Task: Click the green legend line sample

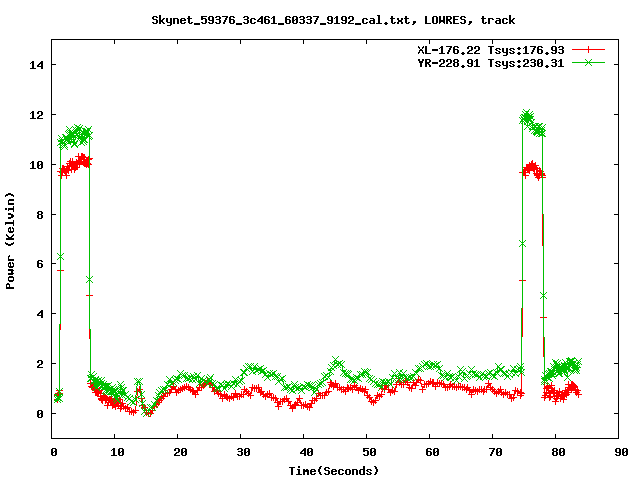Action: 588,63
